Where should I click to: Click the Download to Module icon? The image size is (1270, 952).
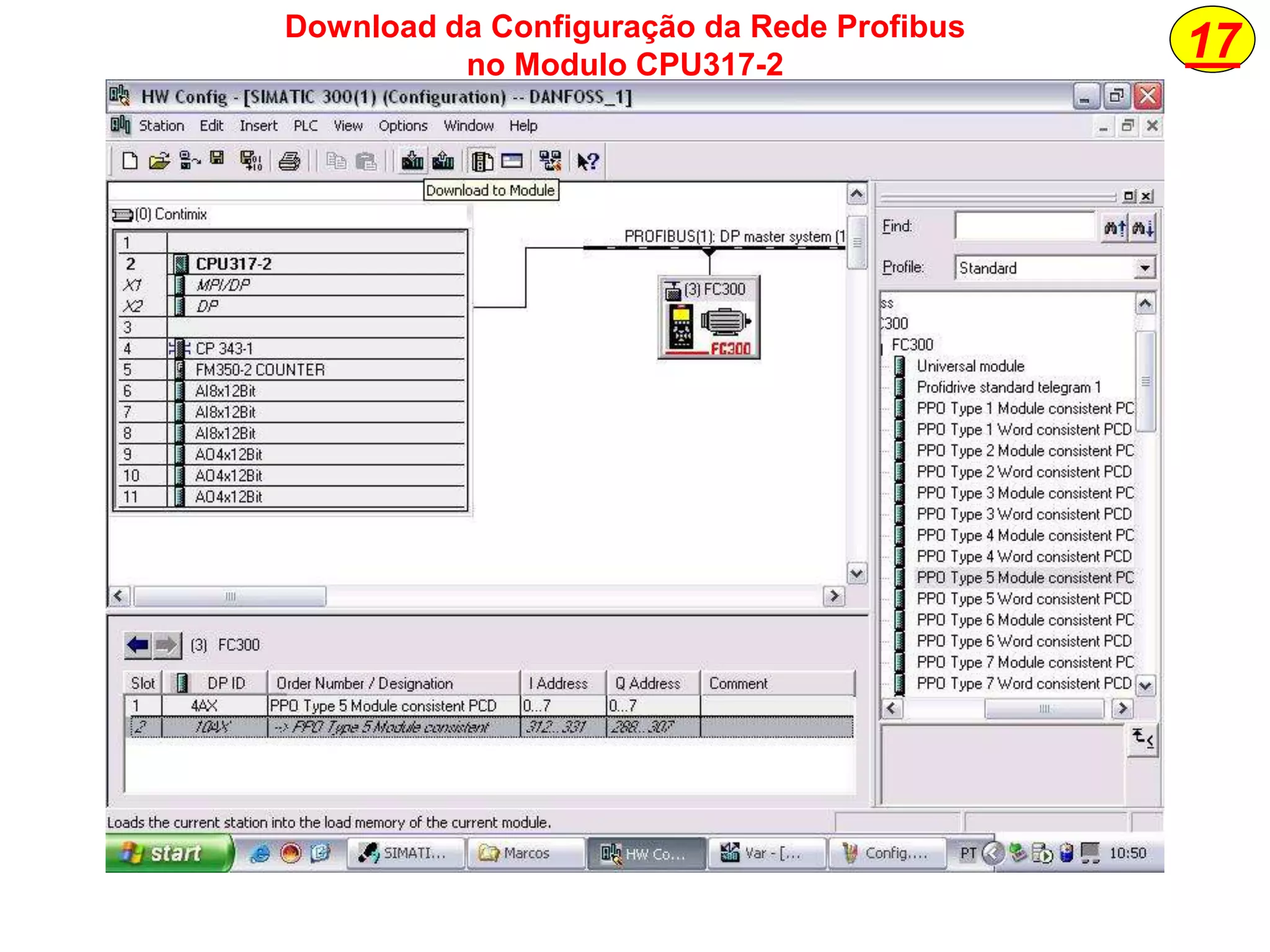coord(412,161)
